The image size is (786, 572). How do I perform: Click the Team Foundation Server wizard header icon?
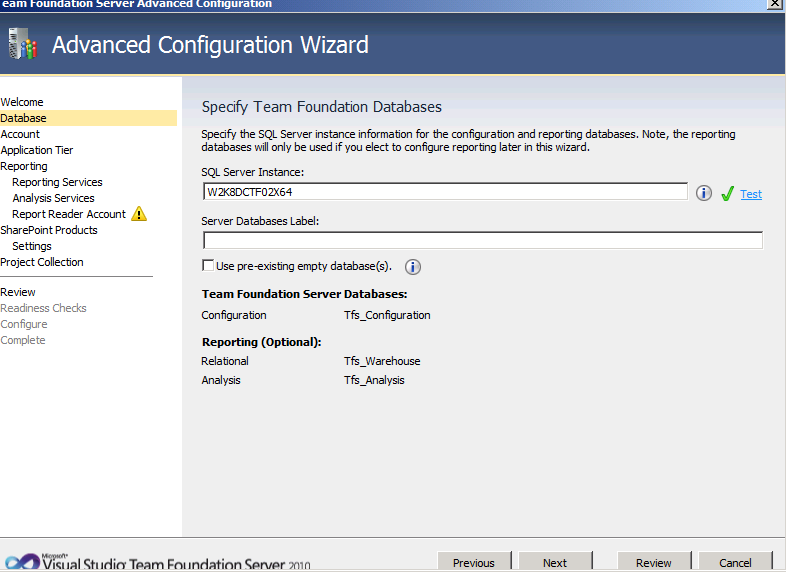coord(23,44)
